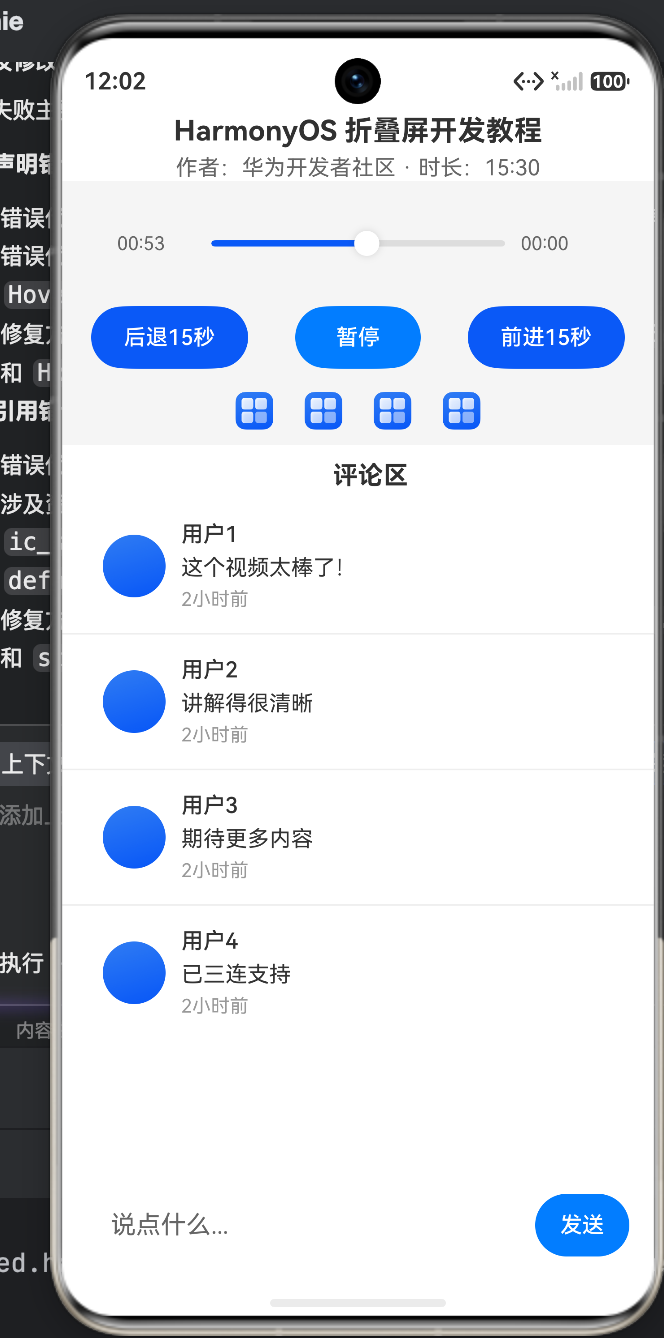Click the rightmost grid icon below playback buttons
This screenshot has width=664, height=1338.
[x=462, y=410]
